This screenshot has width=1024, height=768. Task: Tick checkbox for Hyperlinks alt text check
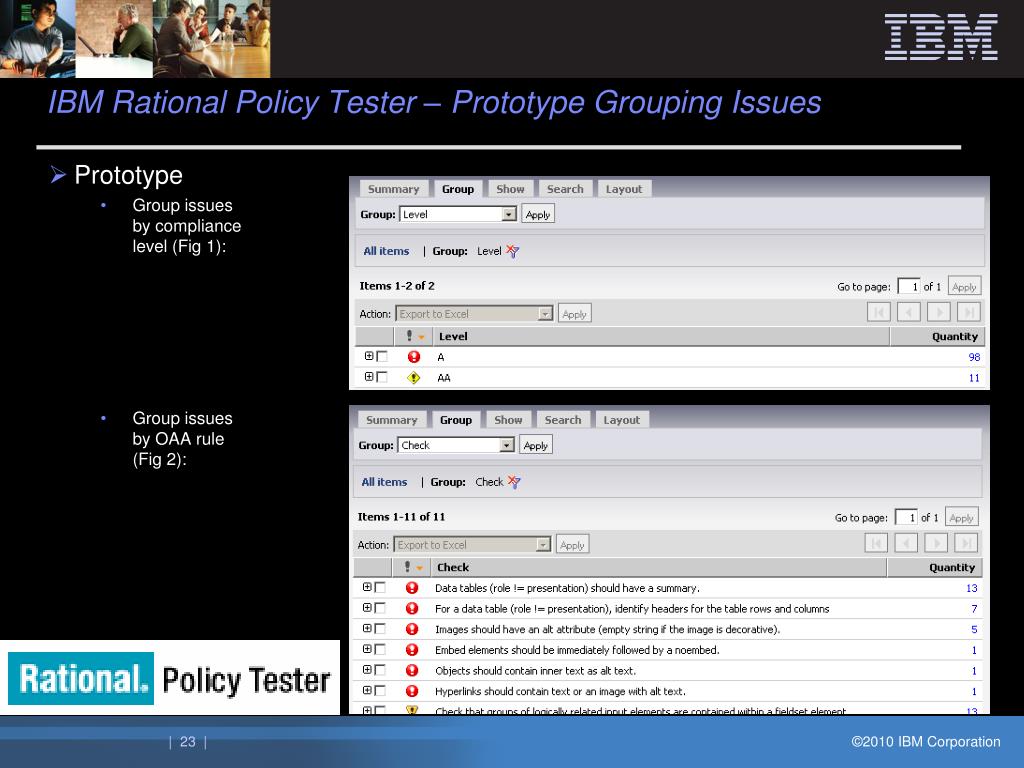[x=380, y=690]
